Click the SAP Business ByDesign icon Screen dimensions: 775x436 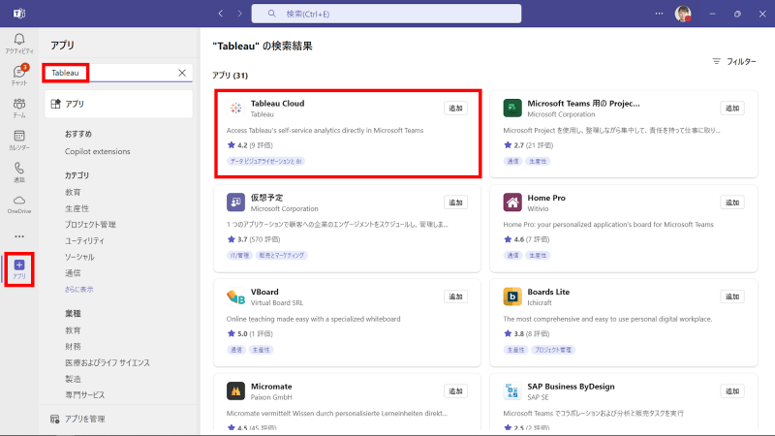pos(512,391)
